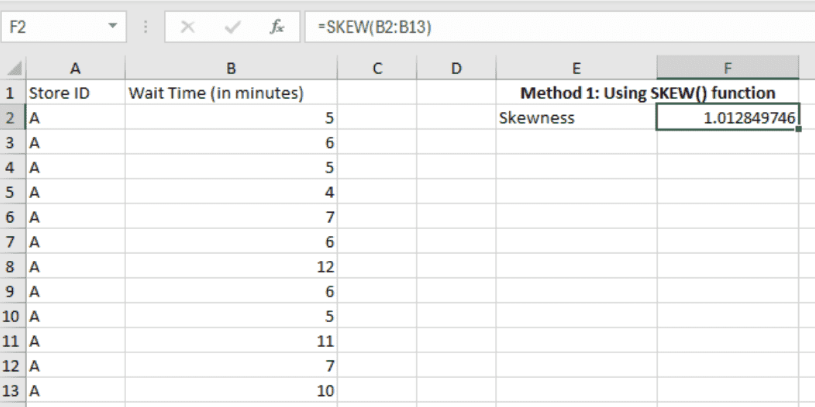Select row 8 header
The image size is (815, 407).
tap(12, 267)
